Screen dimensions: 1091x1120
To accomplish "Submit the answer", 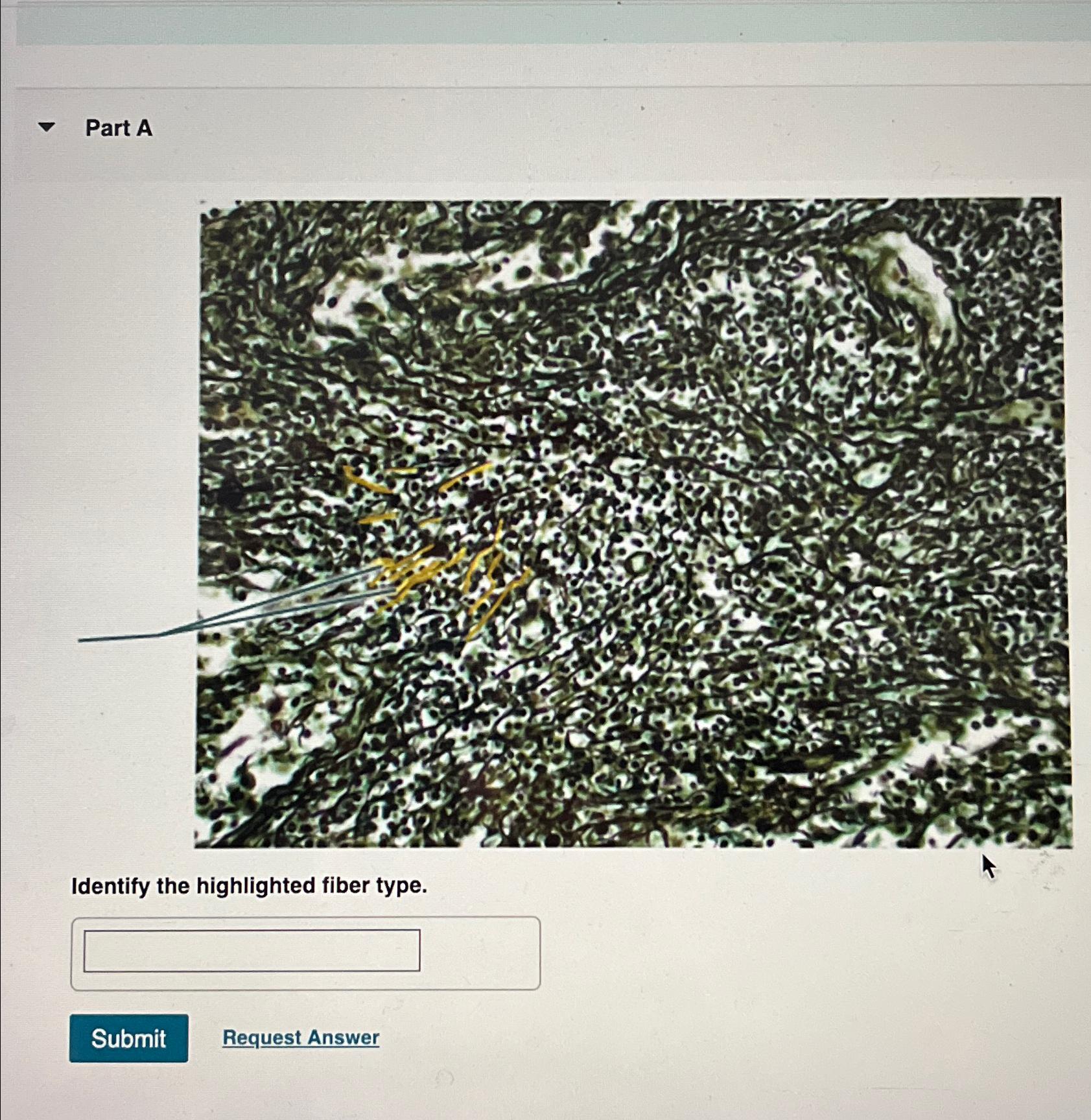I will point(128,1038).
